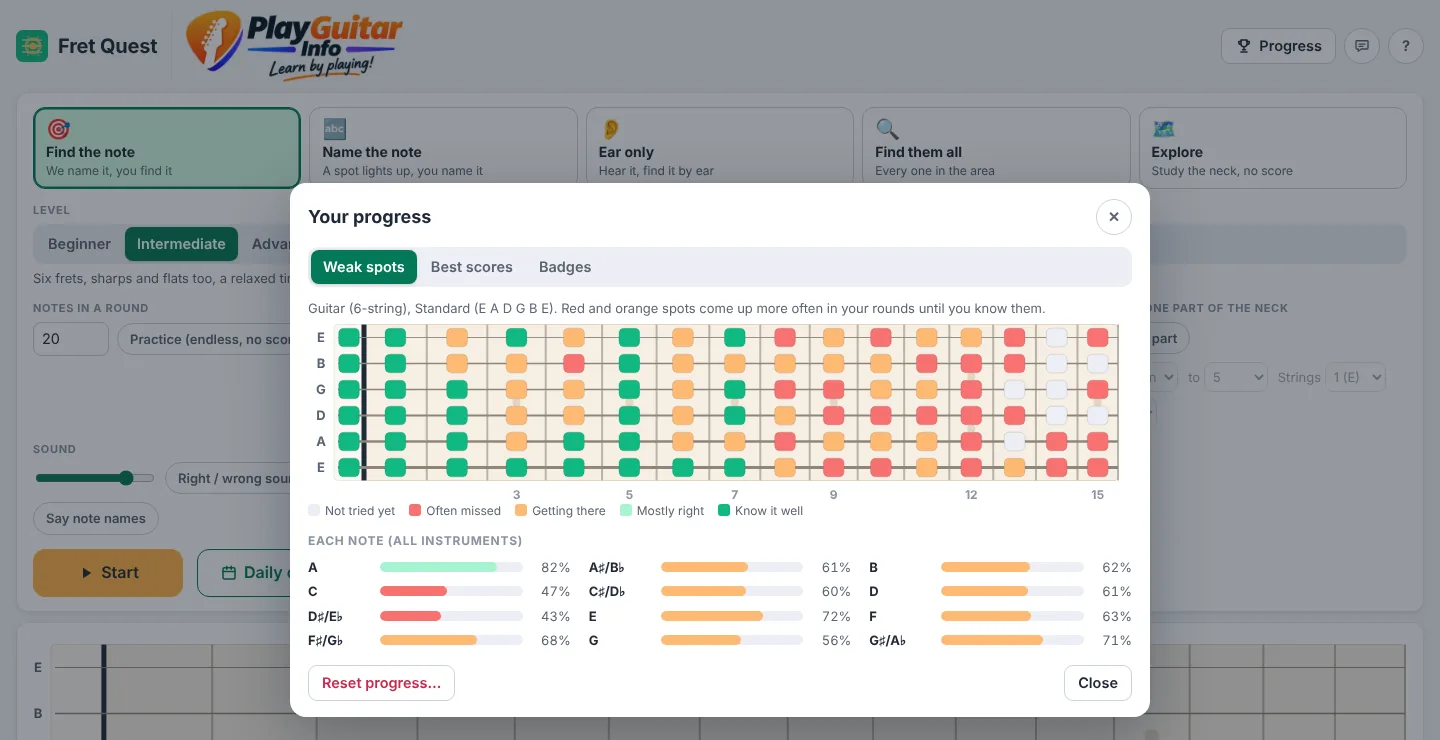Image resolution: width=1440 pixels, height=740 pixels.
Task: Click the 'EACH NOTE (ALL INSTRUMENTS)' heading
Action: click(x=415, y=541)
